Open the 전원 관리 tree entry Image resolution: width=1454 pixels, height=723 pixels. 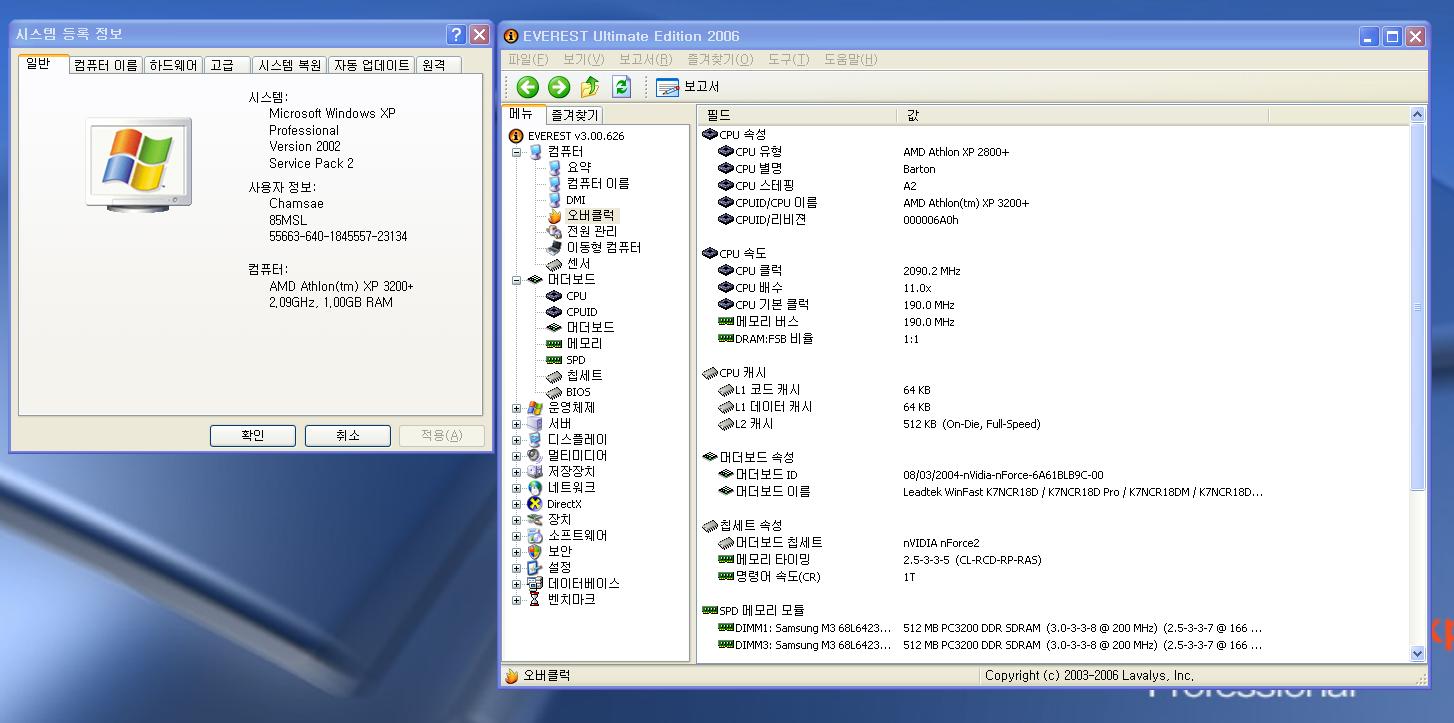point(591,231)
